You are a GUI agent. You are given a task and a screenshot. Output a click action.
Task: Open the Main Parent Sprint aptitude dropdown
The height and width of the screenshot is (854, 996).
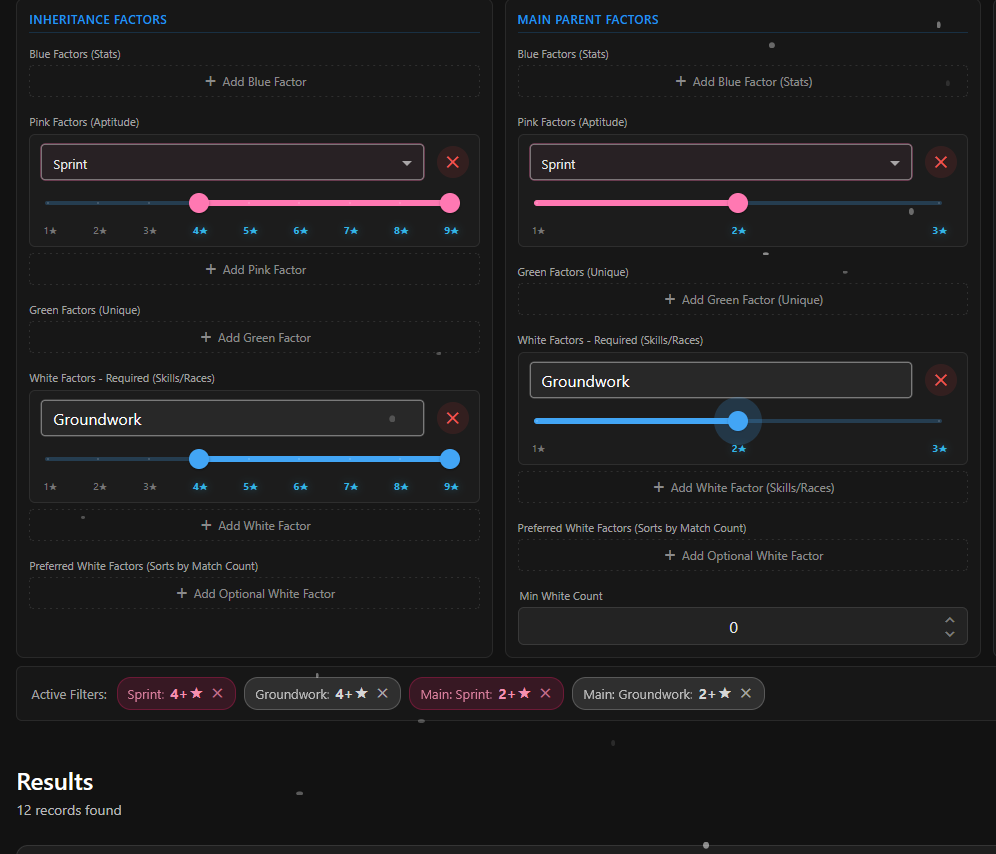pyautogui.click(x=720, y=162)
